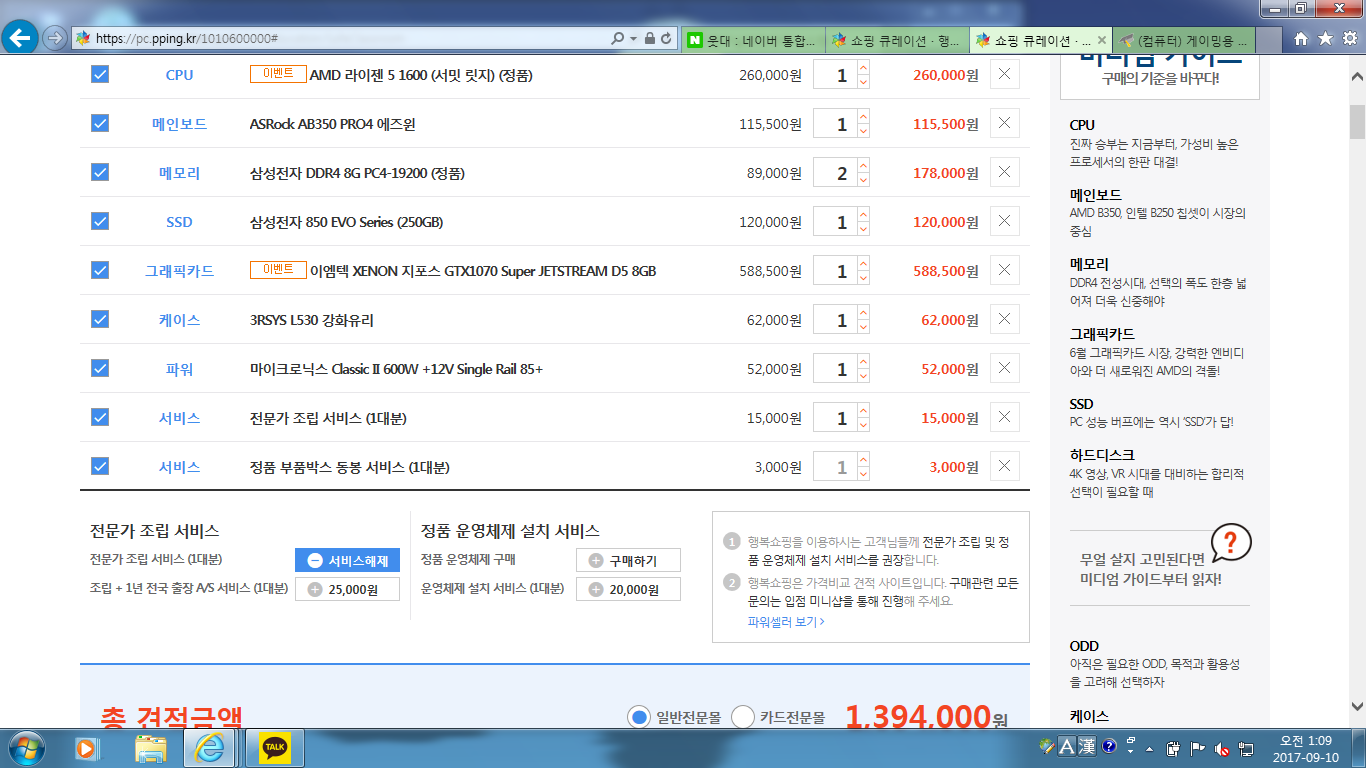This screenshot has height=768, width=1366.
Task: Click 구매하기 for 정품 운영체제
Action: tap(628, 560)
